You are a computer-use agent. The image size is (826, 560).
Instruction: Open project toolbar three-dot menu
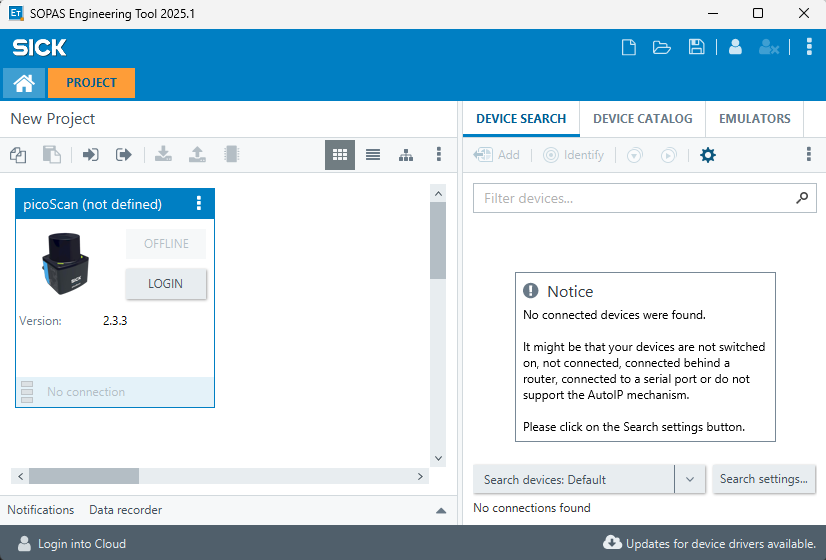(439, 154)
